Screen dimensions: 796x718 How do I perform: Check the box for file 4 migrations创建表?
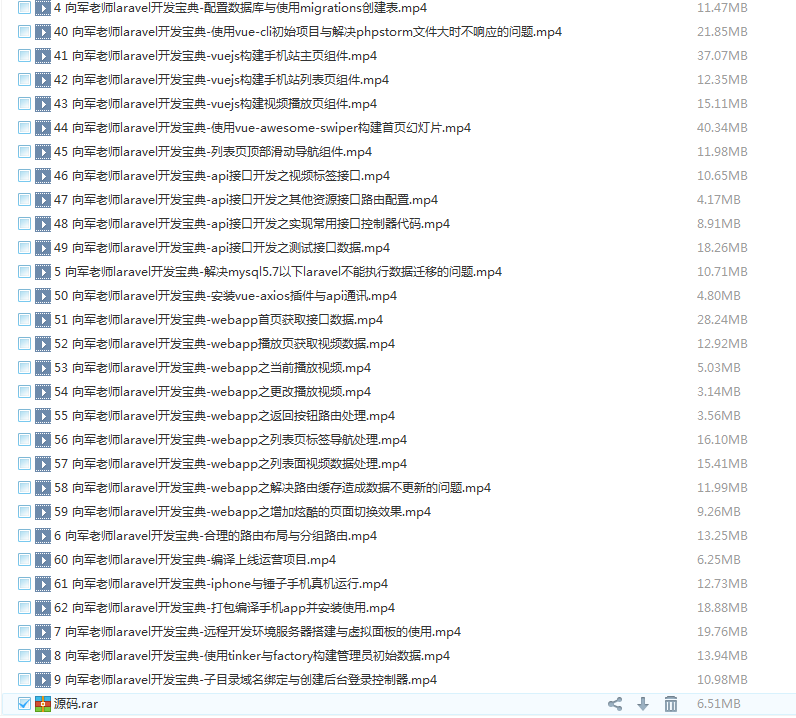[24, 8]
